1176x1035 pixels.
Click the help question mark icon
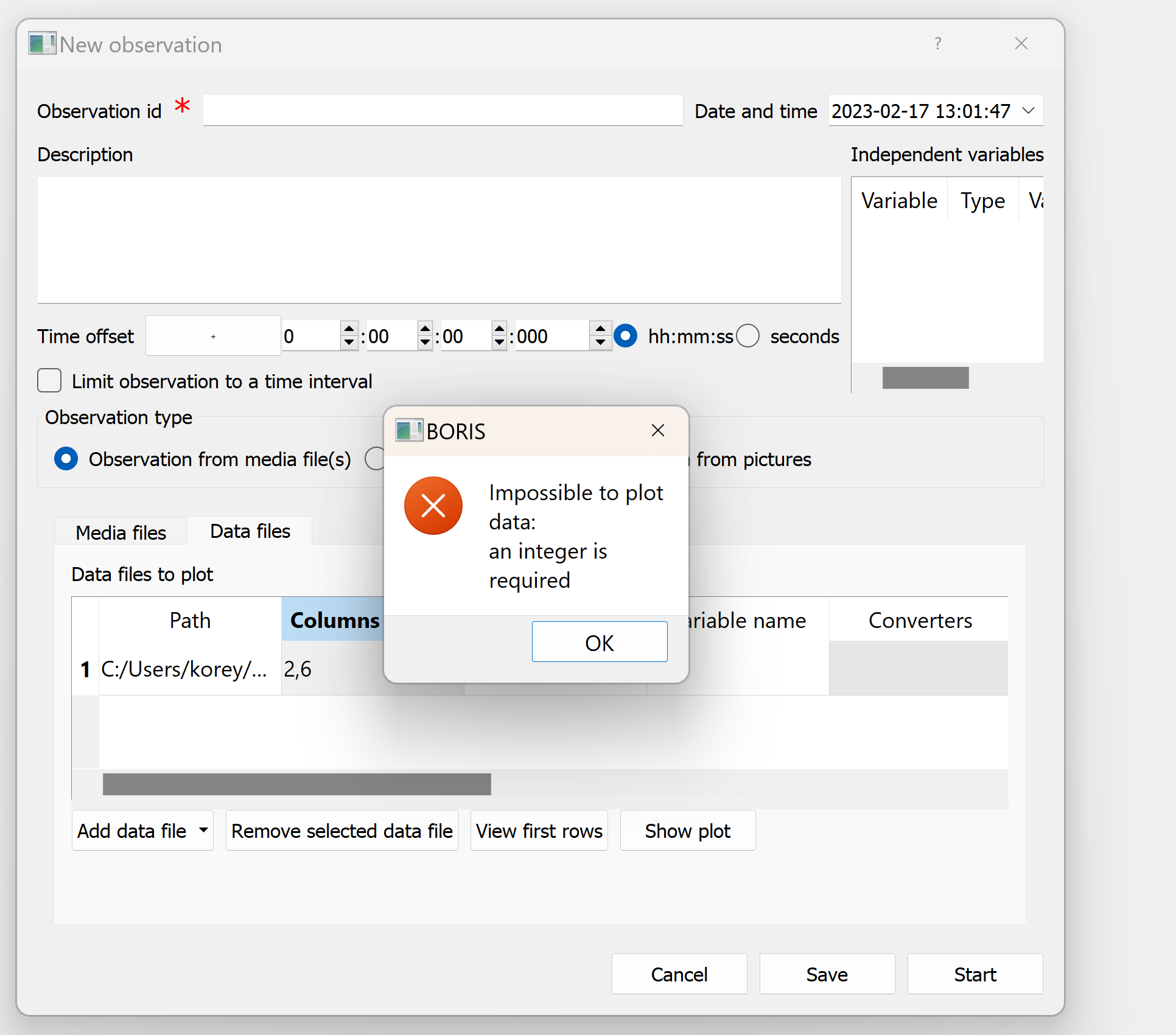coord(937,43)
